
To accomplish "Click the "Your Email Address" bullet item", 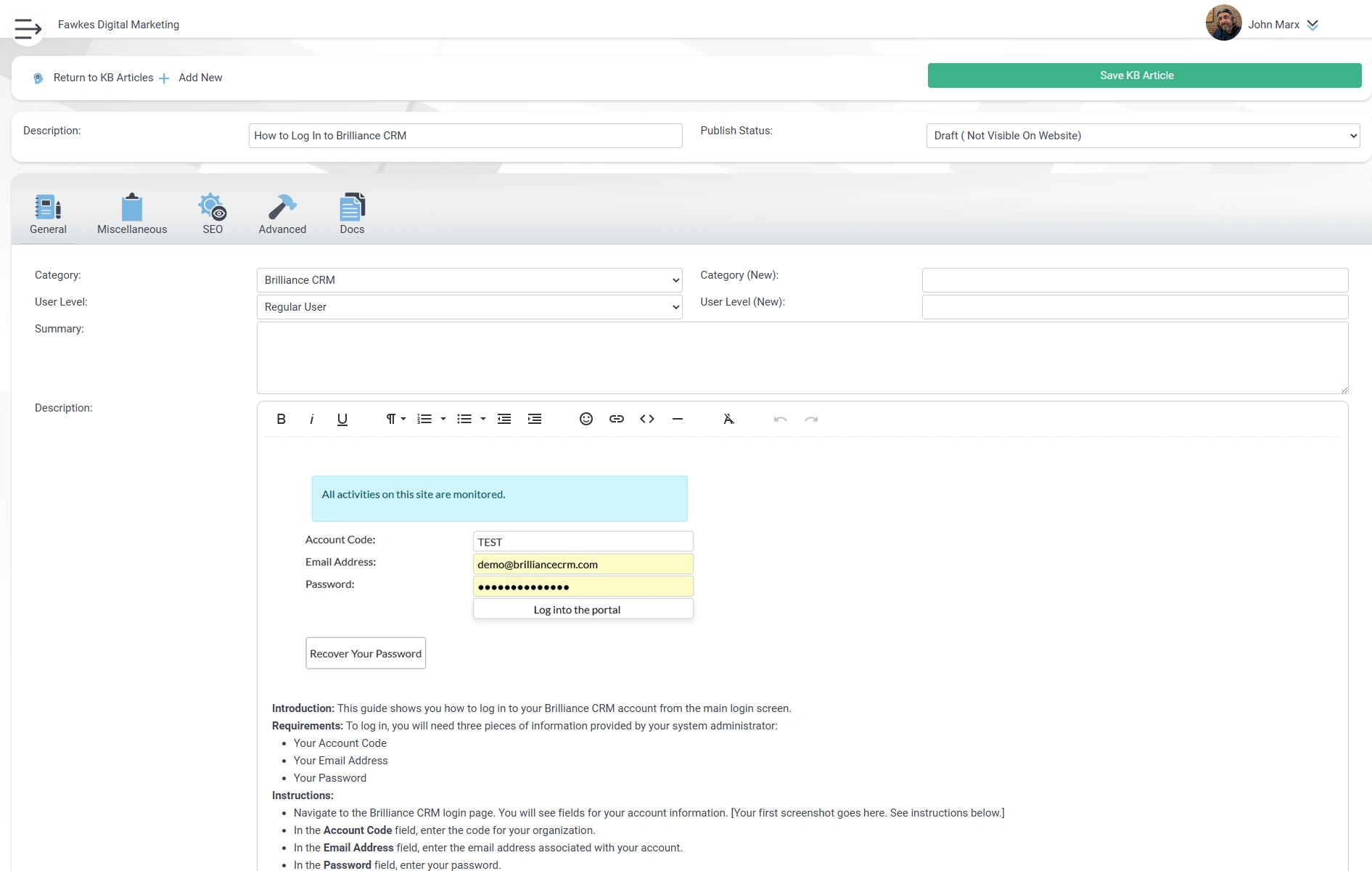I will pyautogui.click(x=341, y=761).
